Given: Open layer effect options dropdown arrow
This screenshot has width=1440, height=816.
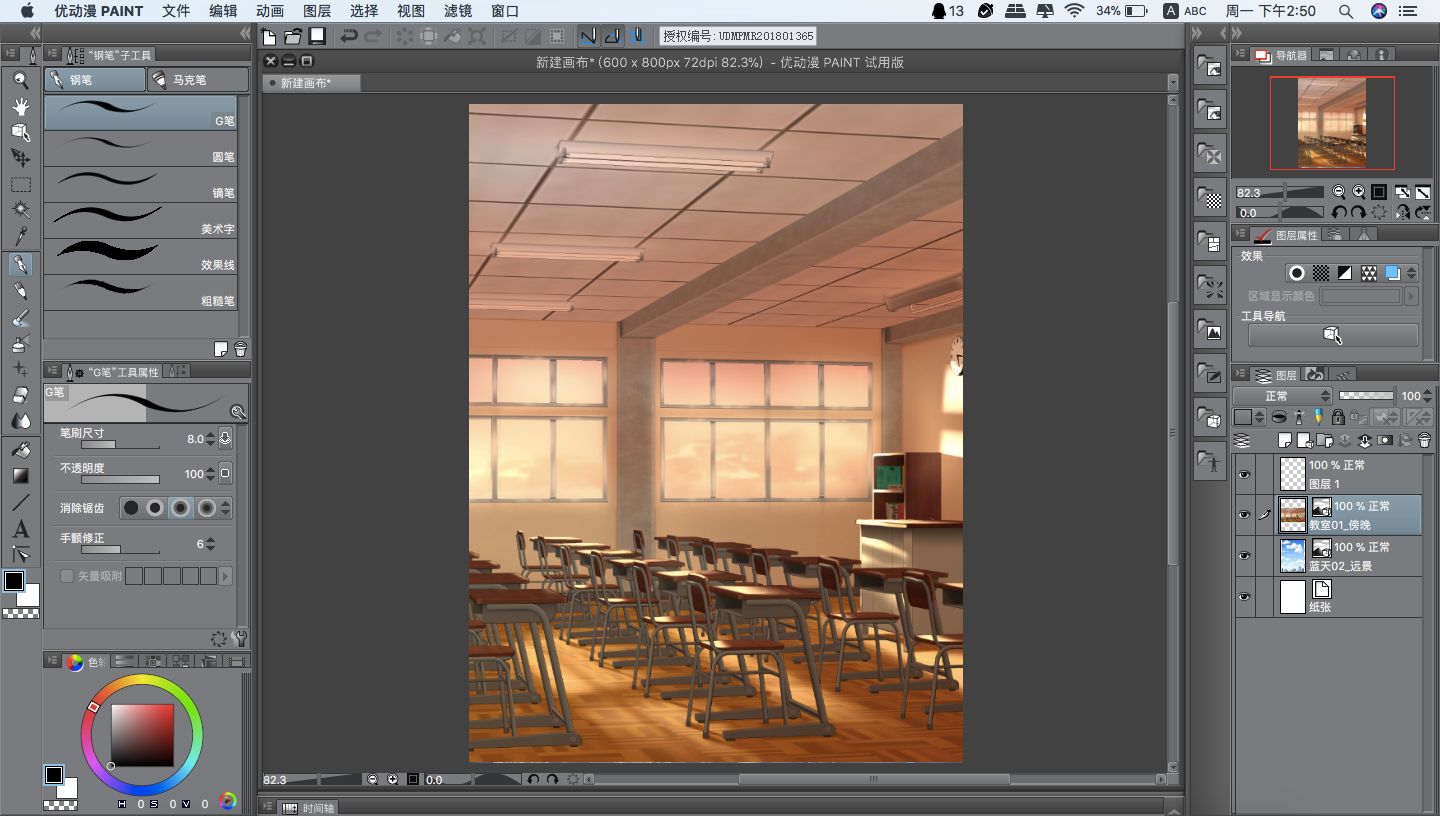Looking at the screenshot, I should coord(1411,273).
